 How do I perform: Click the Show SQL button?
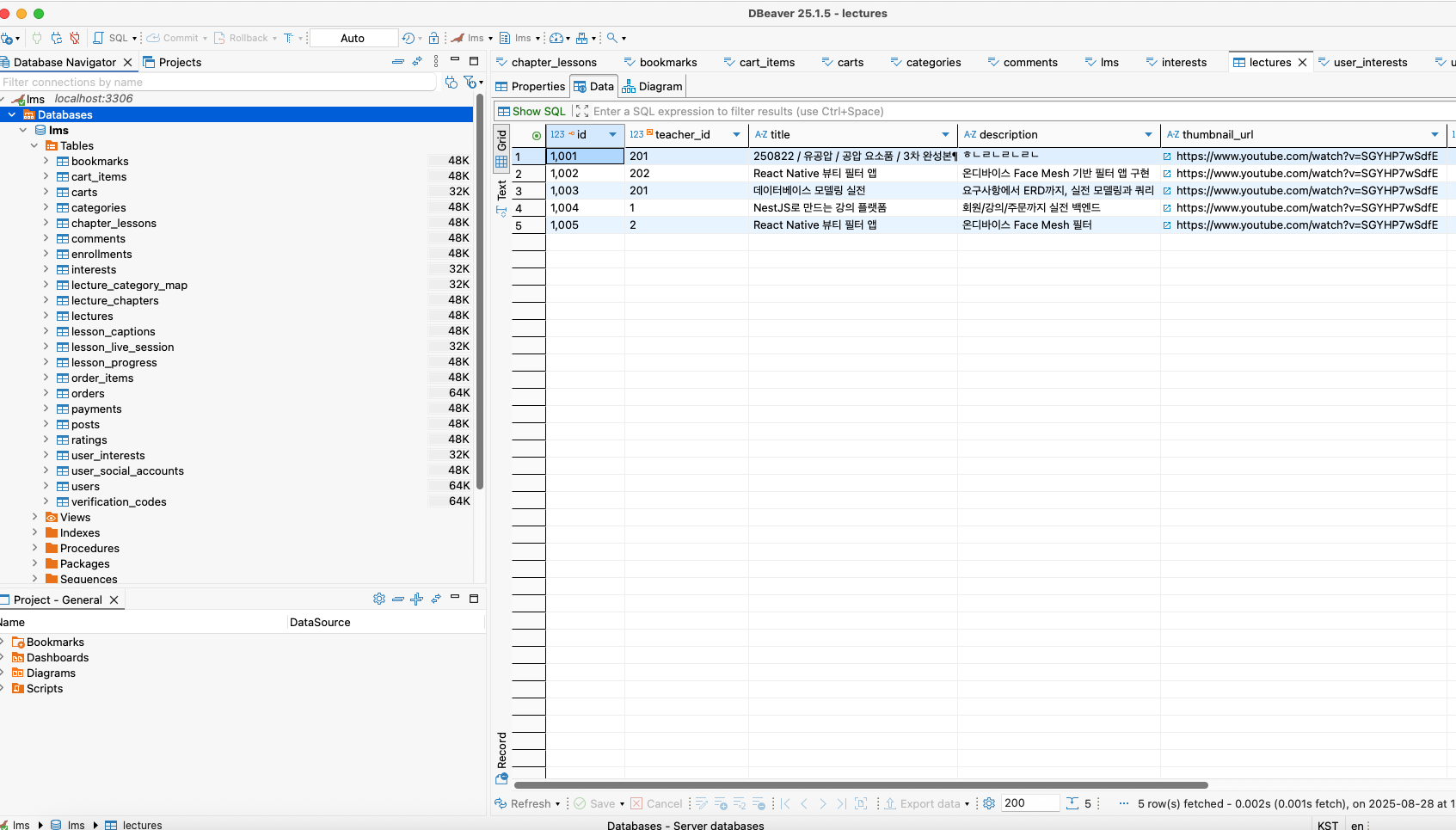pyautogui.click(x=532, y=111)
